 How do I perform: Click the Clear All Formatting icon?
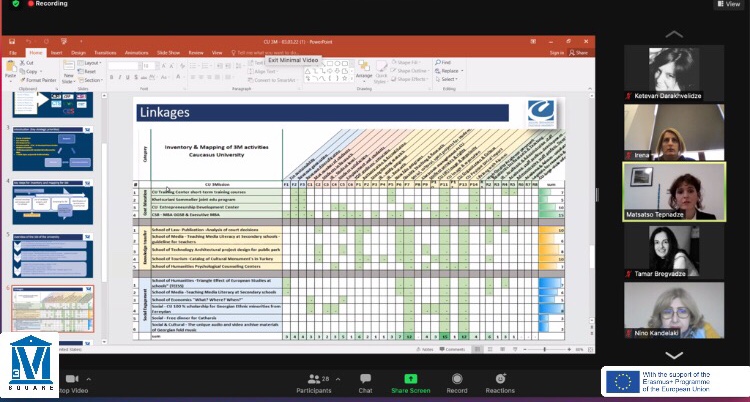click(x=182, y=66)
